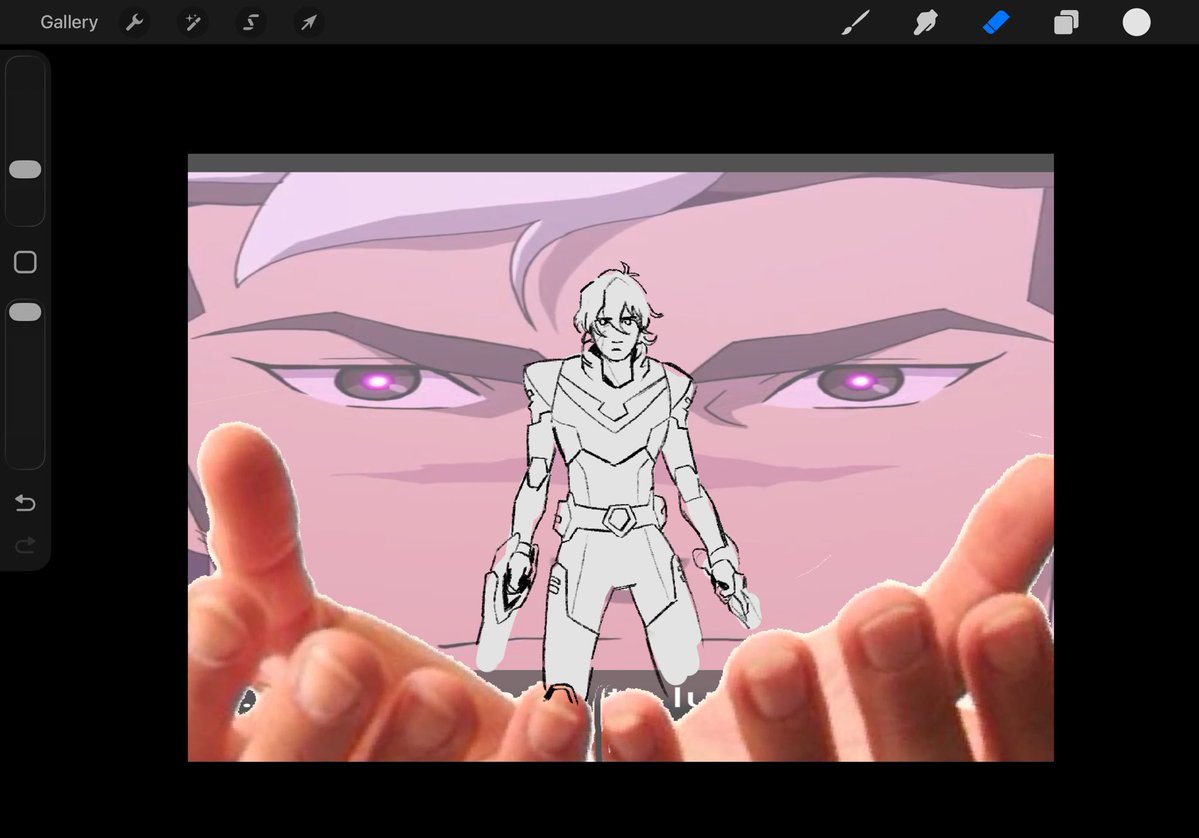Select the Eraser tool
The image size is (1199, 838).
click(996, 22)
